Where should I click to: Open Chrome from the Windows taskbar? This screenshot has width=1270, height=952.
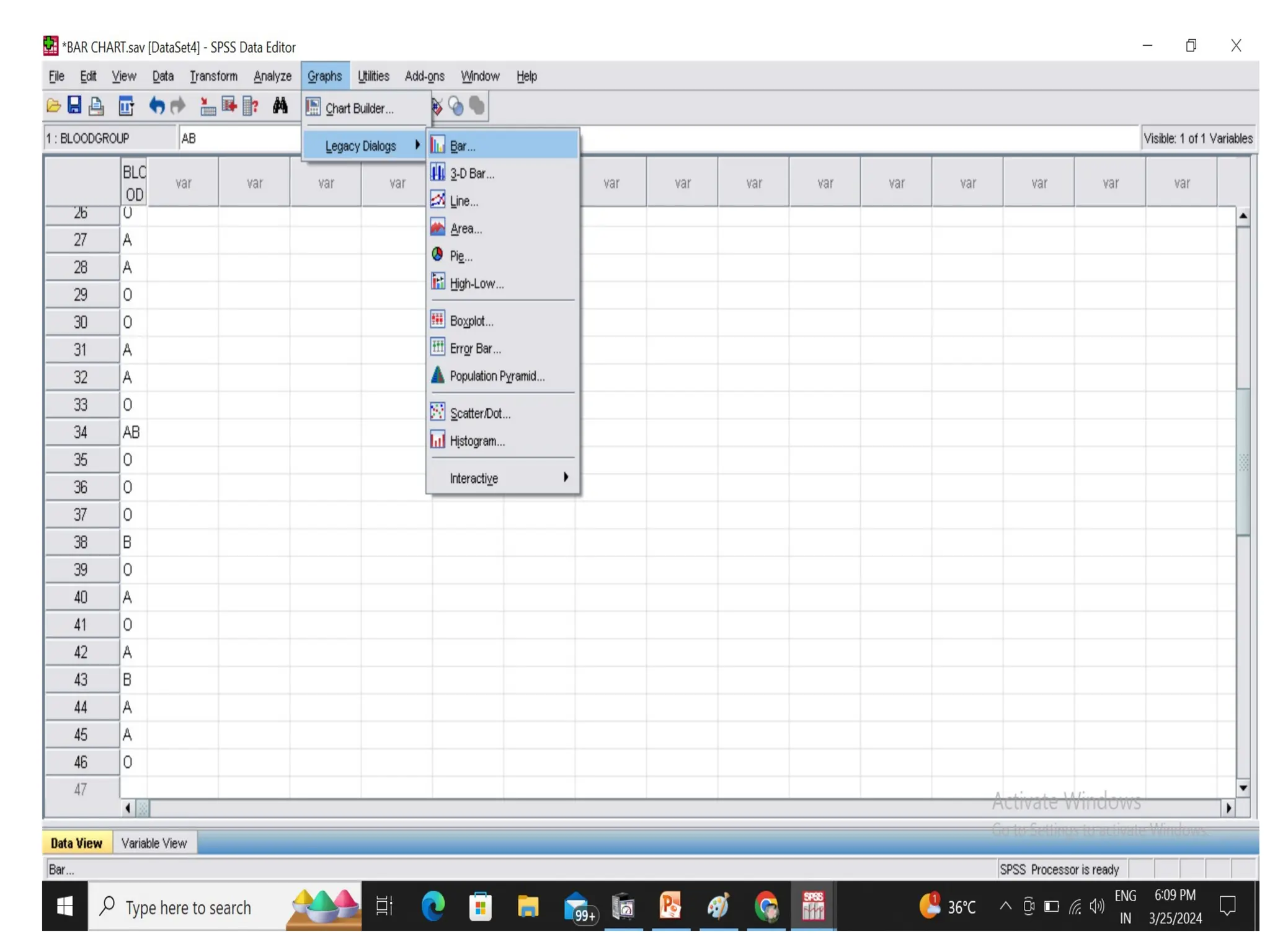tap(766, 907)
